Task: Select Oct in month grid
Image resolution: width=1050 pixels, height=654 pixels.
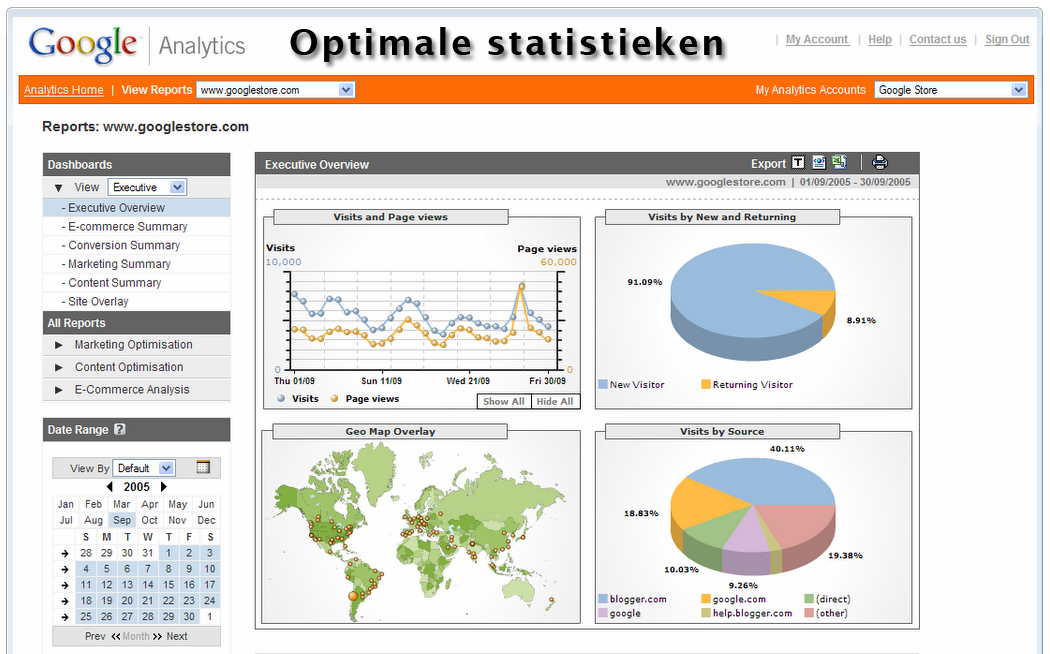Action: [x=149, y=520]
